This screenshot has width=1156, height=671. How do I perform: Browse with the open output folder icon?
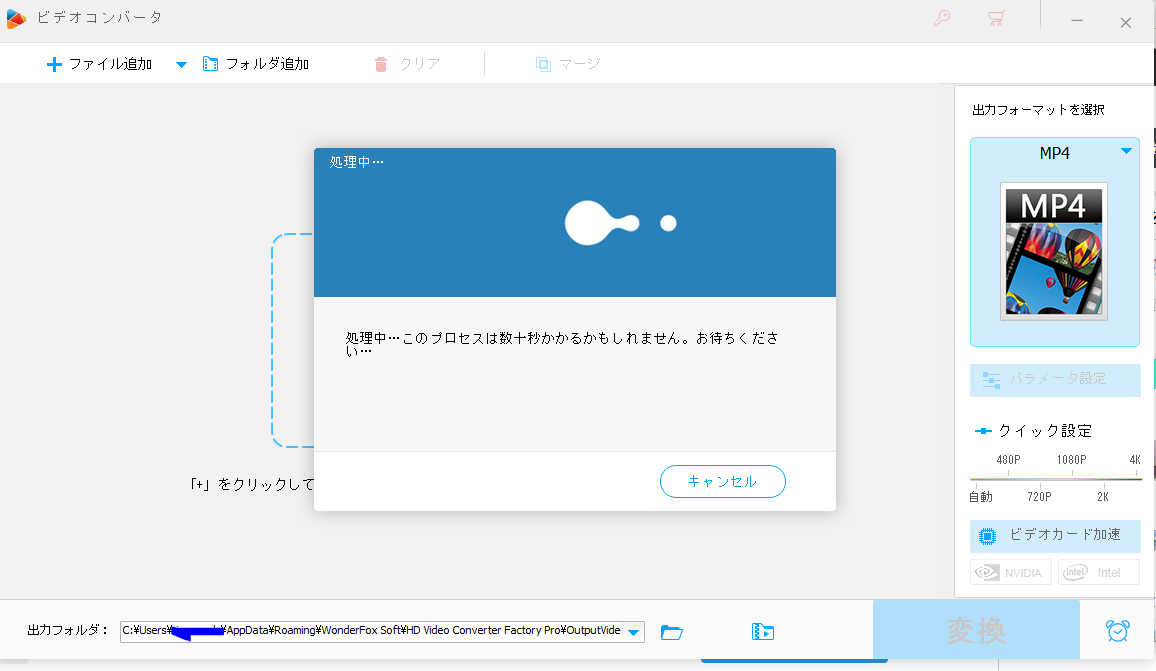point(672,632)
